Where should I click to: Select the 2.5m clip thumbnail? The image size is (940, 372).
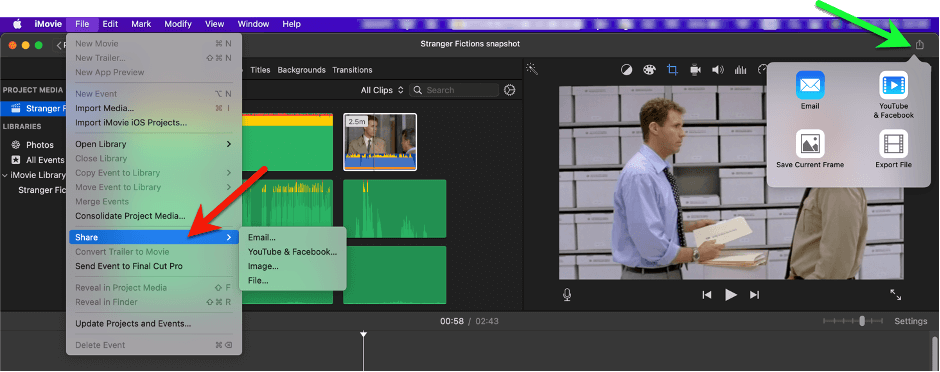point(379,142)
